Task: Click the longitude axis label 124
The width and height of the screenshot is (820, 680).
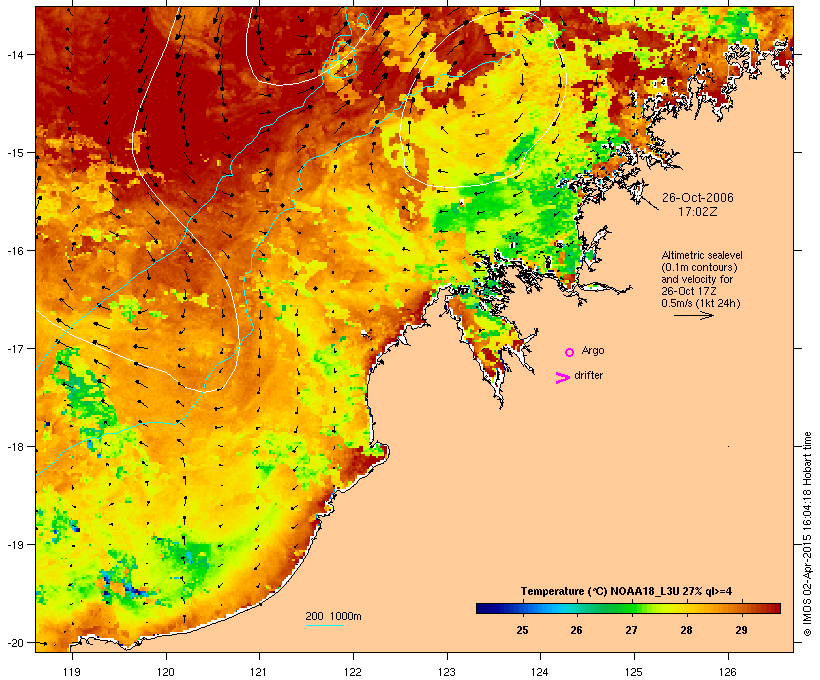Action: click(540, 672)
